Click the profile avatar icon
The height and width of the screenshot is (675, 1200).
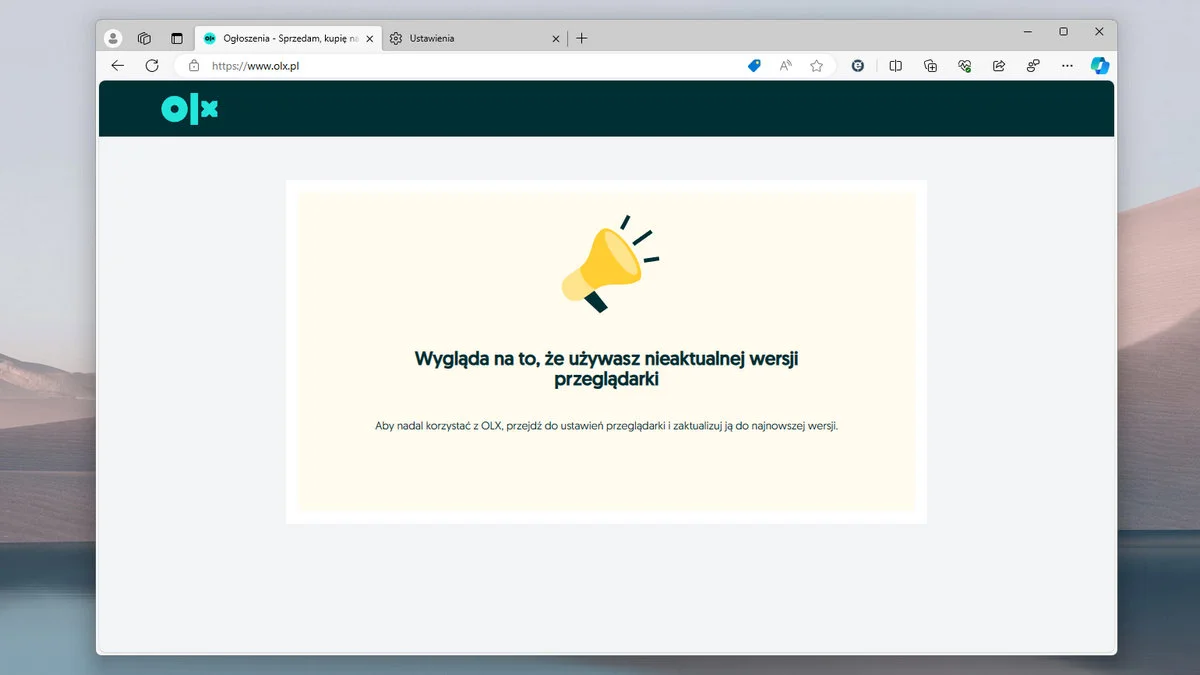113,38
